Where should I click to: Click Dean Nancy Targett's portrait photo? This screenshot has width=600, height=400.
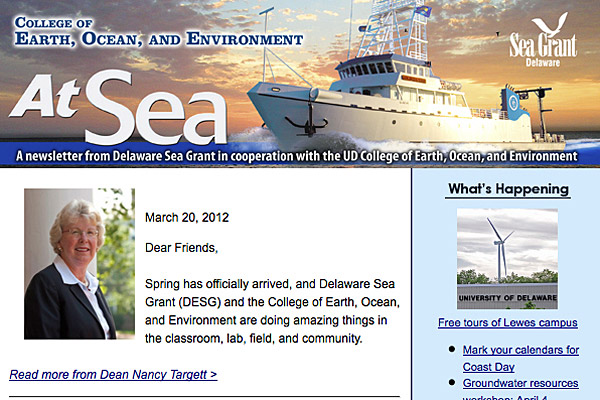pos(79,264)
